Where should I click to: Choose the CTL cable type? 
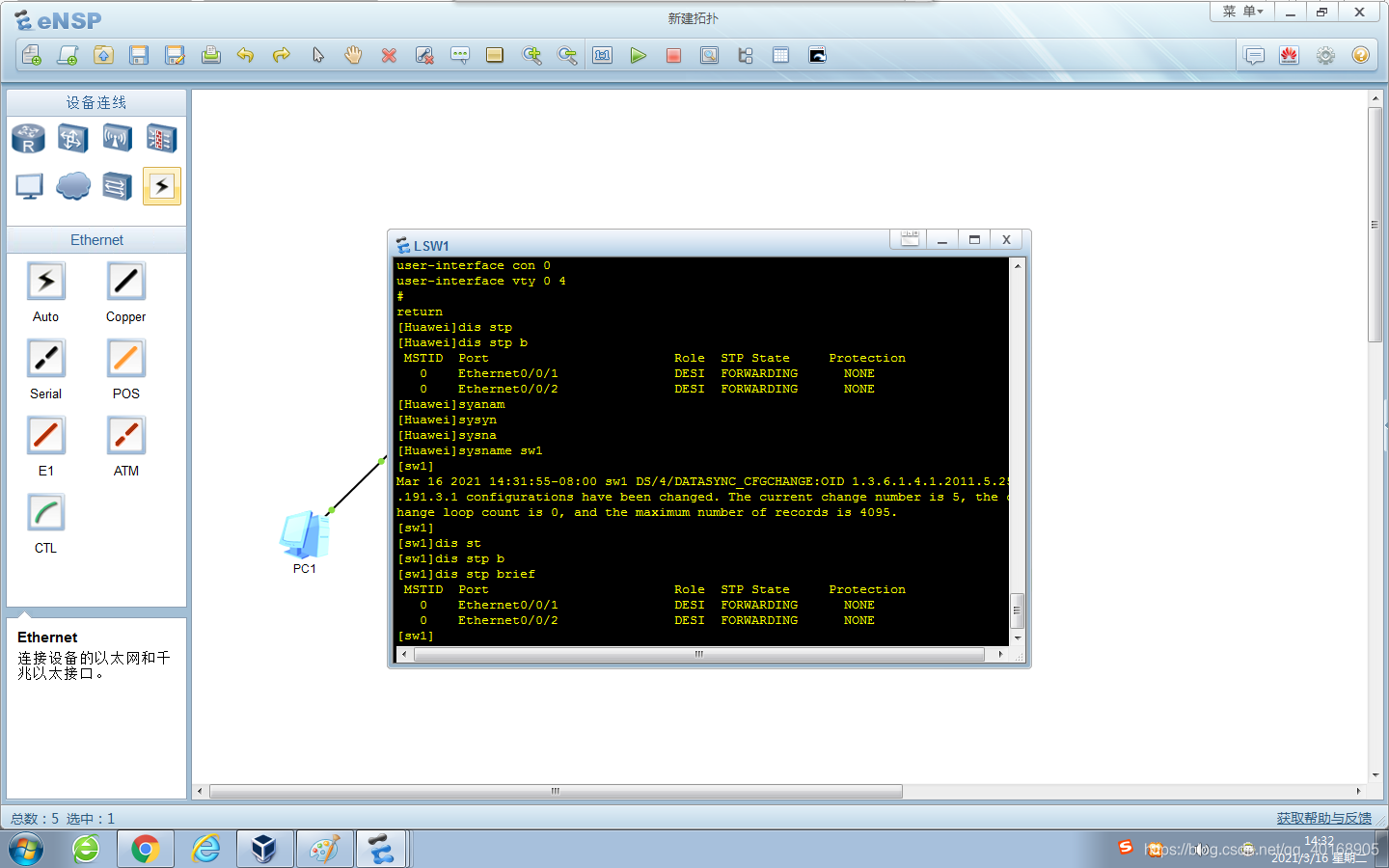(46, 513)
